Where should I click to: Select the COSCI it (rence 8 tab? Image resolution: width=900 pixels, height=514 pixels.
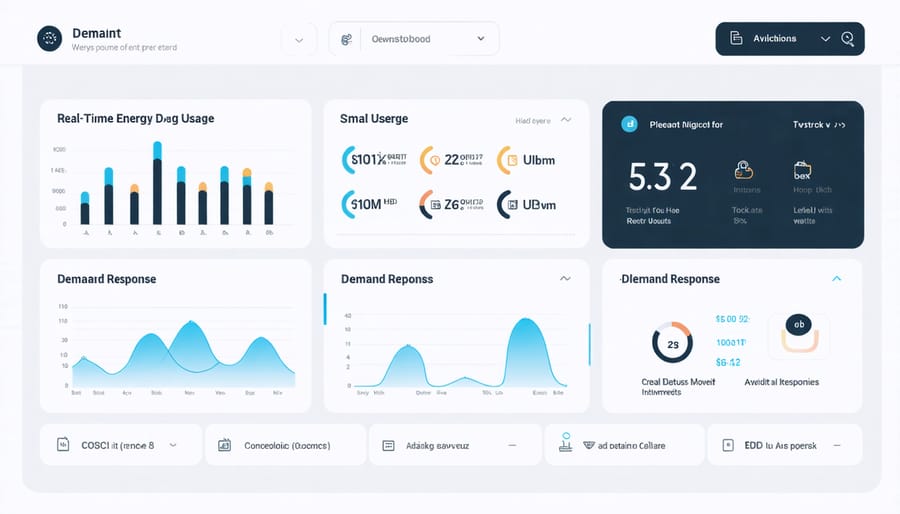click(121, 445)
